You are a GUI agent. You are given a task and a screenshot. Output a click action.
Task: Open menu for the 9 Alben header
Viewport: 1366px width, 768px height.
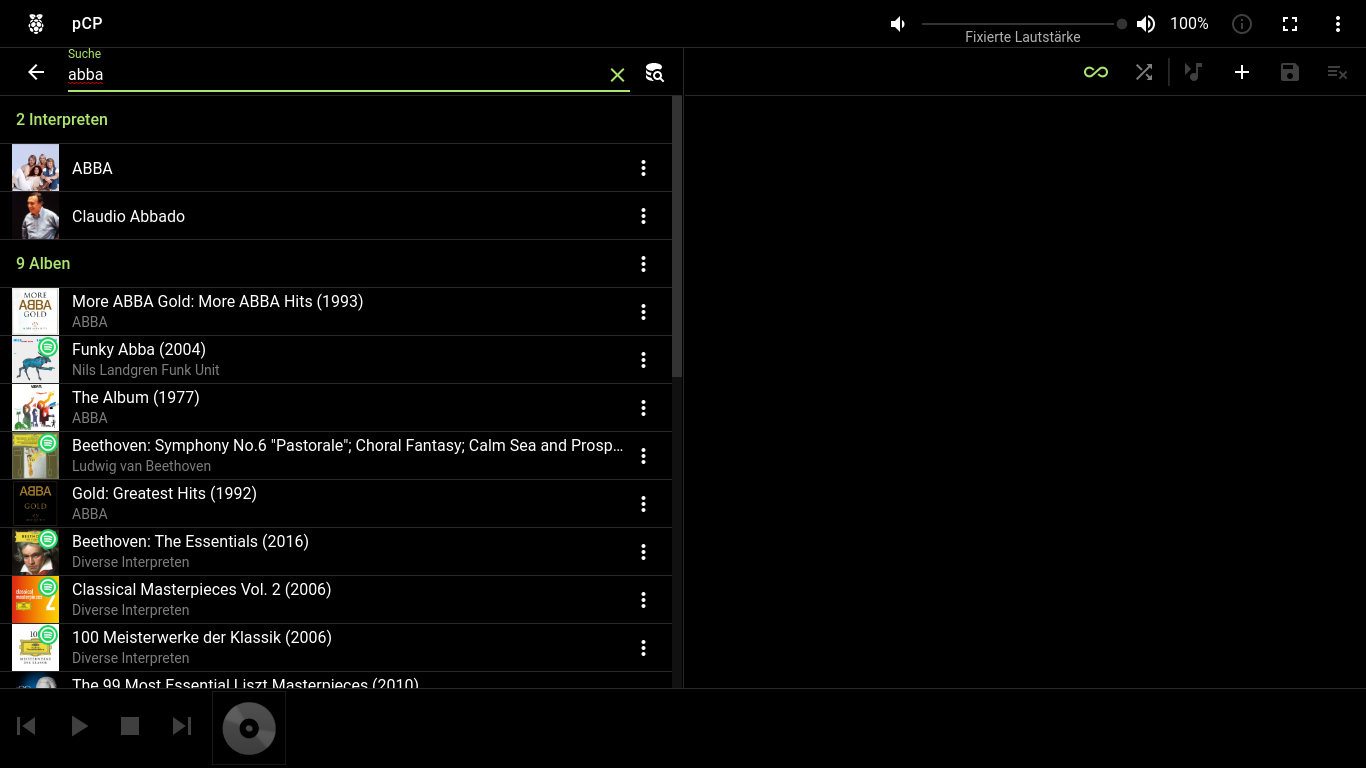643,264
